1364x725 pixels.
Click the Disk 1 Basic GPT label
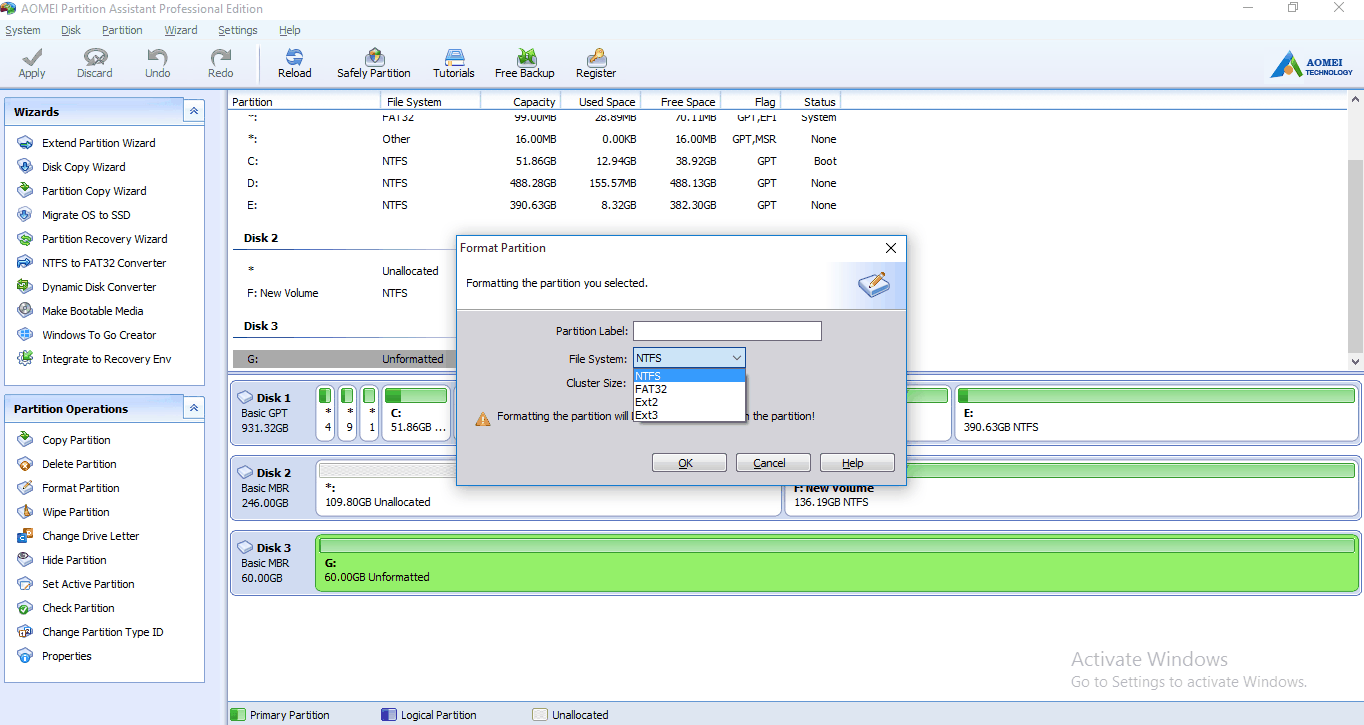(271, 412)
